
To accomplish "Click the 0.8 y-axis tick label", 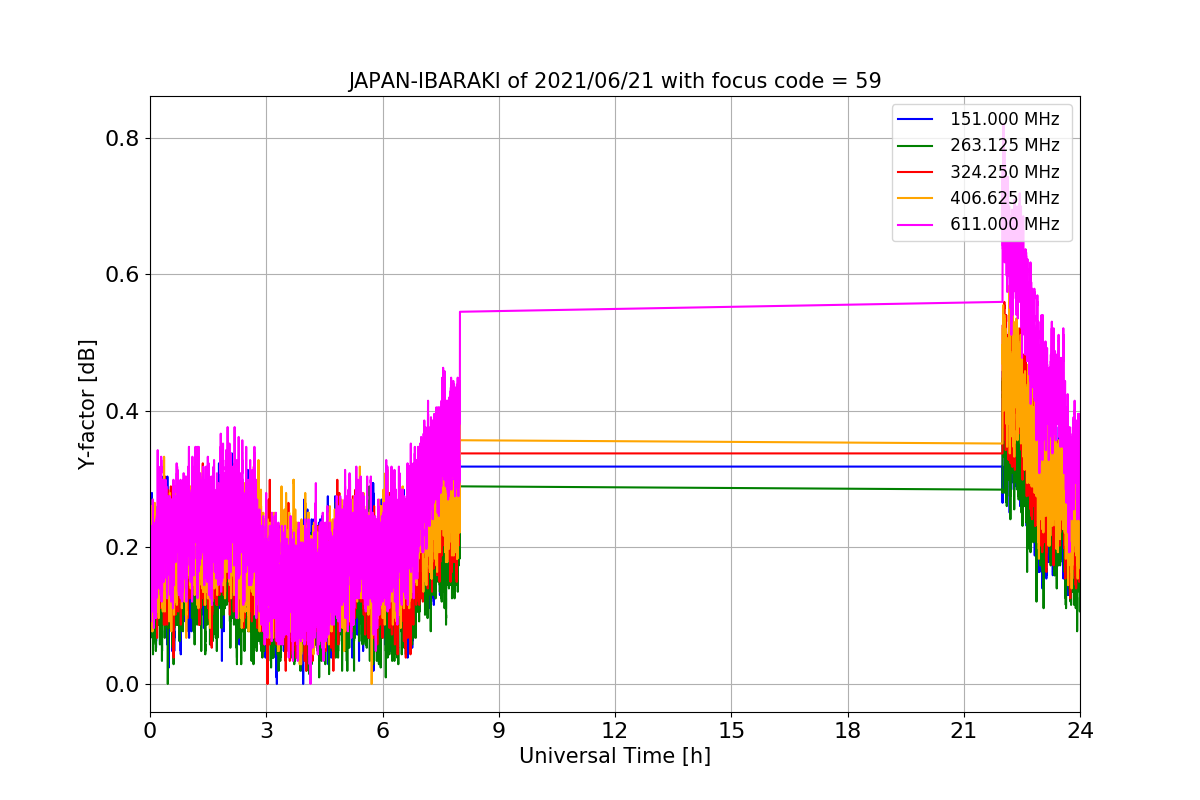I will coord(122,138).
